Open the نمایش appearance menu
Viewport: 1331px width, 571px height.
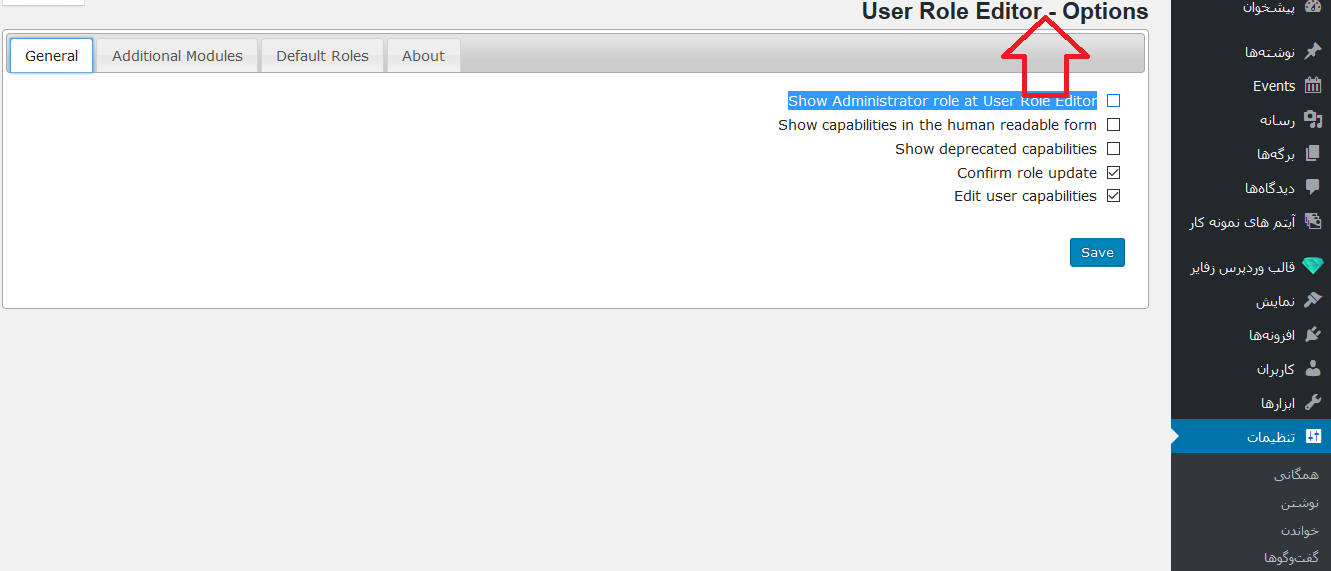pyautogui.click(x=1251, y=301)
